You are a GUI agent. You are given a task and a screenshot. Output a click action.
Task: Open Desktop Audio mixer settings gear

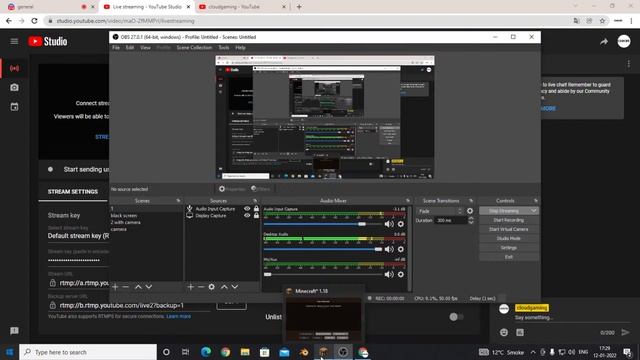pyautogui.click(x=401, y=249)
